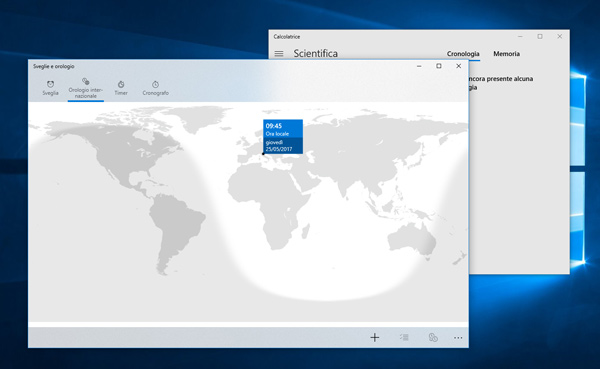Image resolution: width=600 pixels, height=369 pixels.
Task: Open the three-dot more options menu
Action: 458,338
